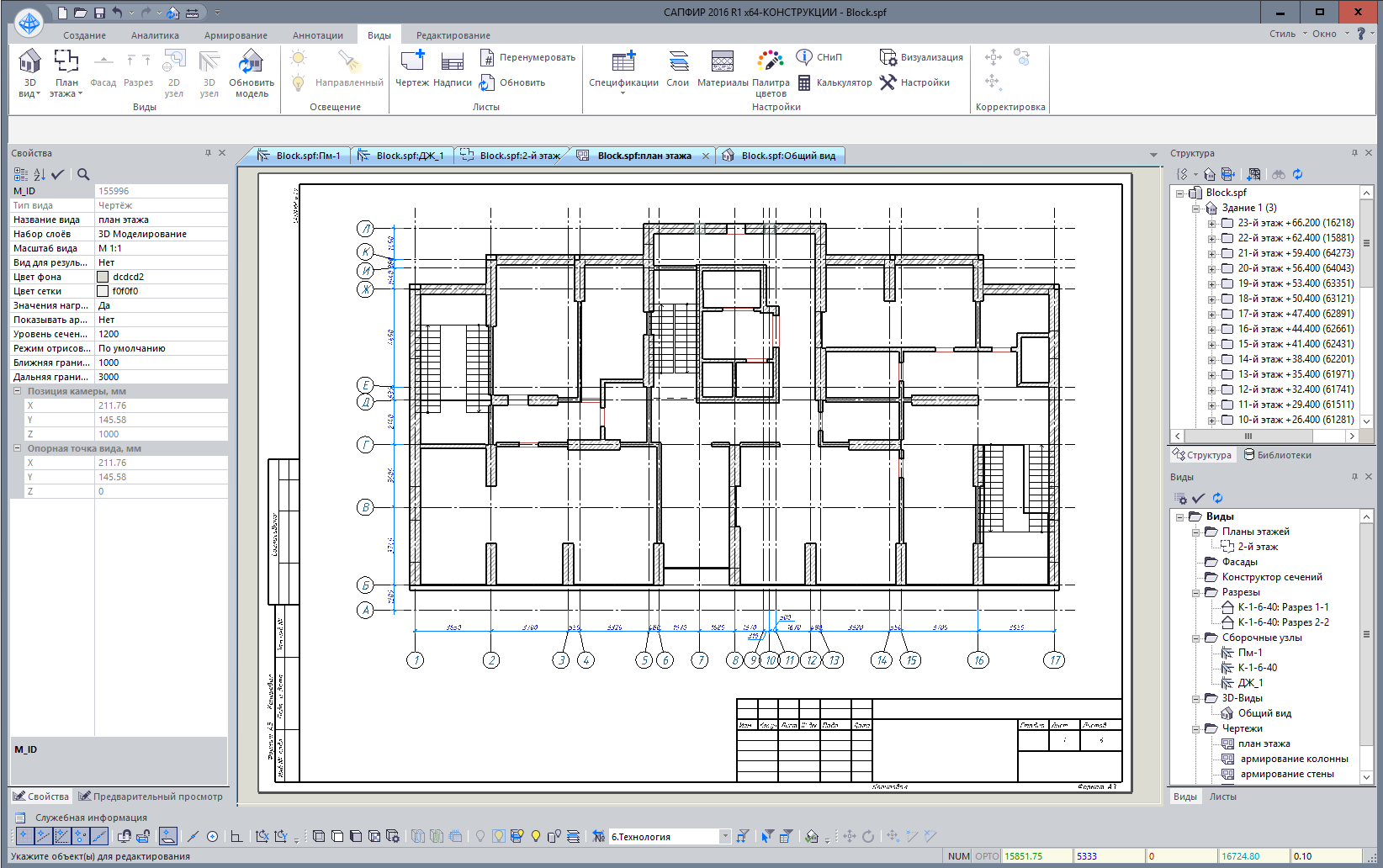The height and width of the screenshot is (868, 1383).
Task: Open the Спецификации tool
Action: pyautogui.click(x=623, y=62)
